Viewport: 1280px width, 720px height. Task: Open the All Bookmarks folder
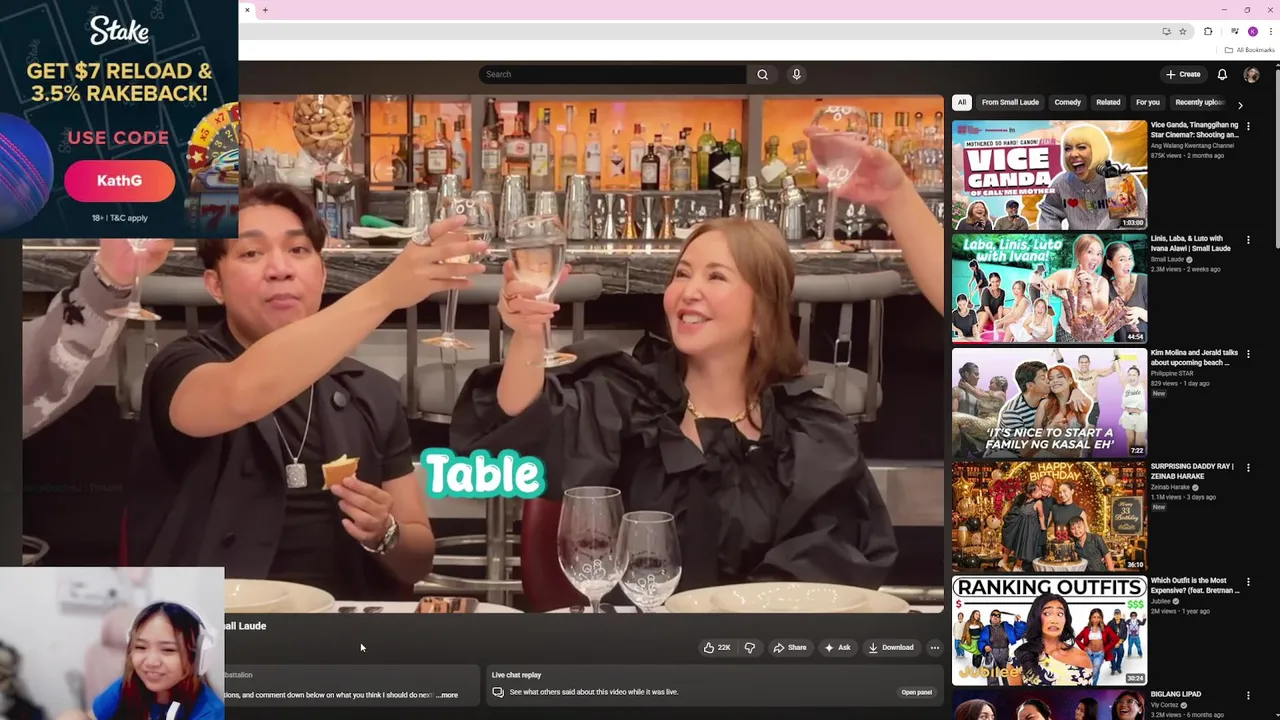pos(1250,50)
